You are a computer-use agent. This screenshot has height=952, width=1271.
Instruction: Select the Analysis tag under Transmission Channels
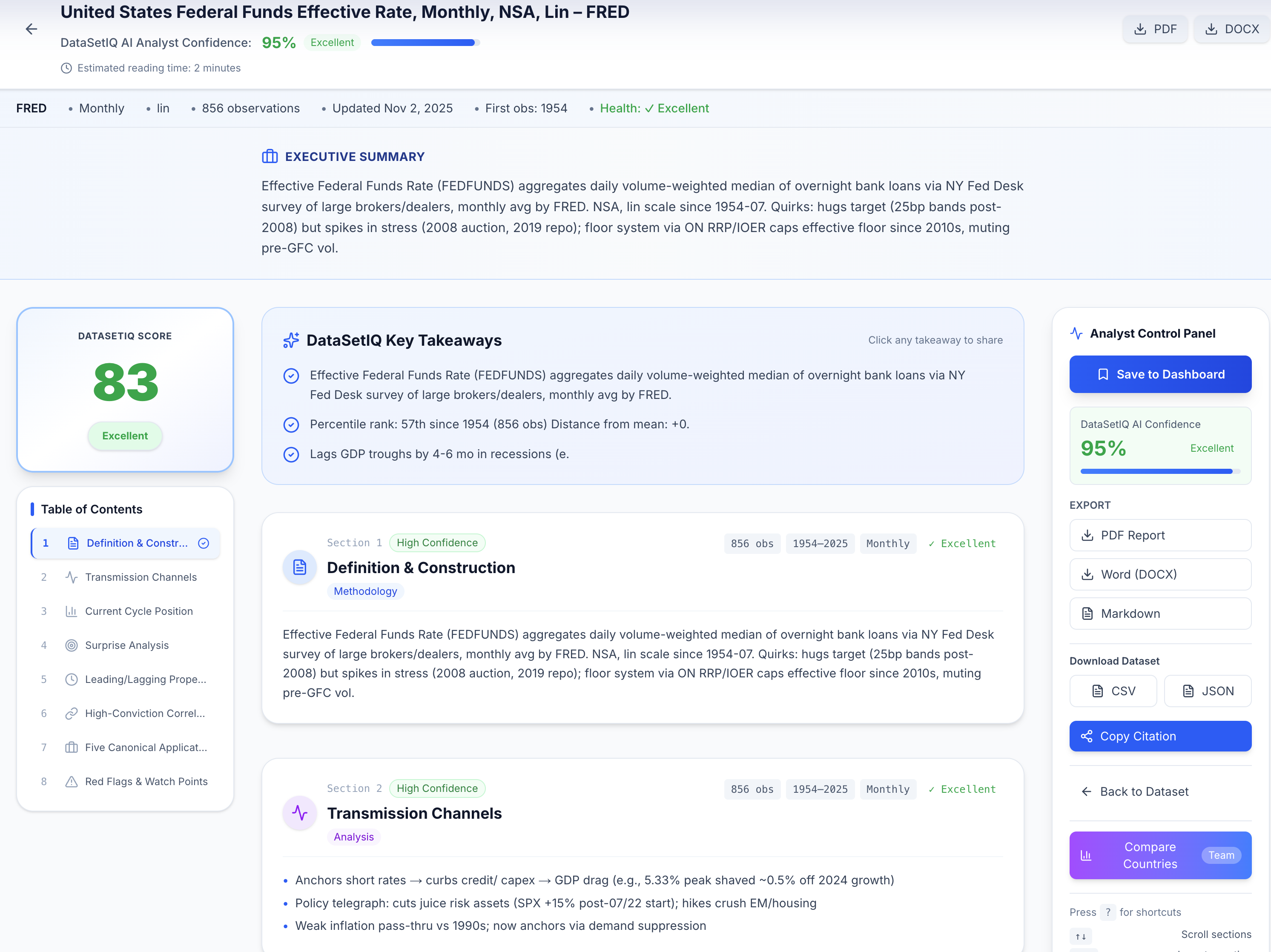[353, 837]
